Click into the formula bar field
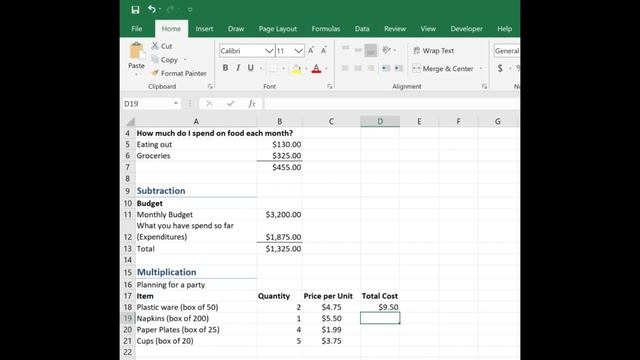The image size is (640, 360). point(392,104)
